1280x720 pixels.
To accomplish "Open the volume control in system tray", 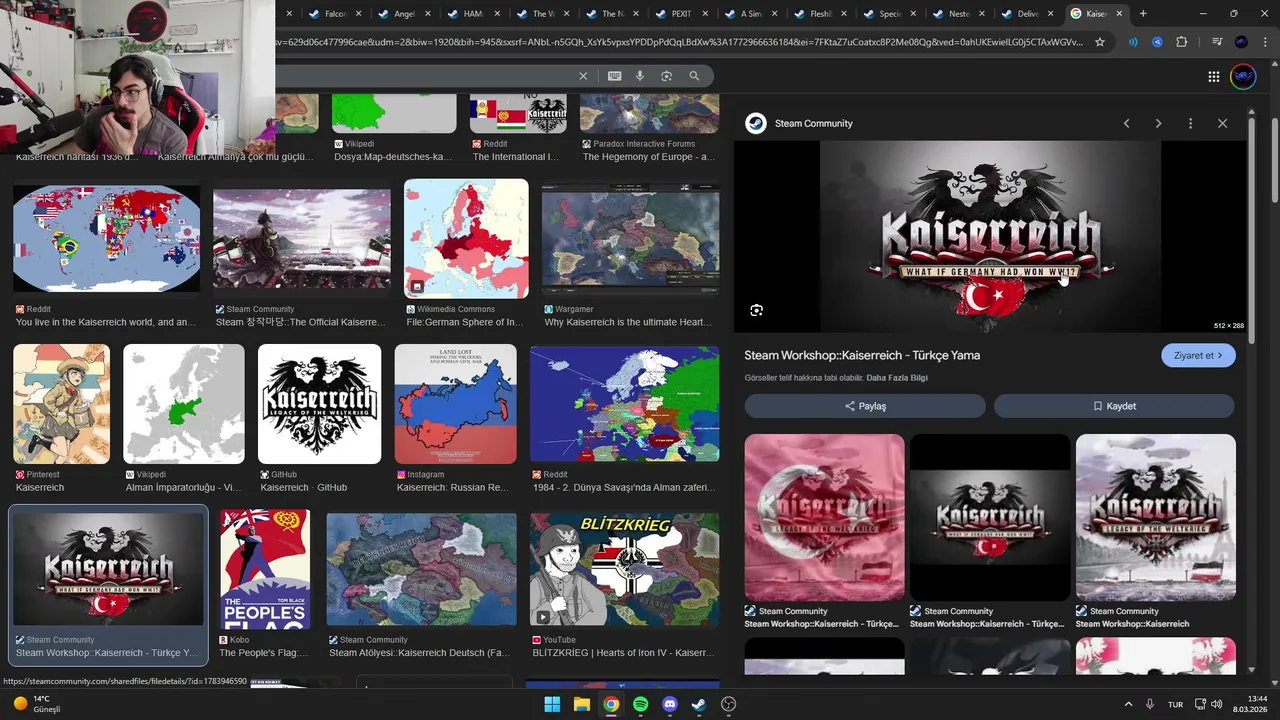I will click(x=1215, y=704).
